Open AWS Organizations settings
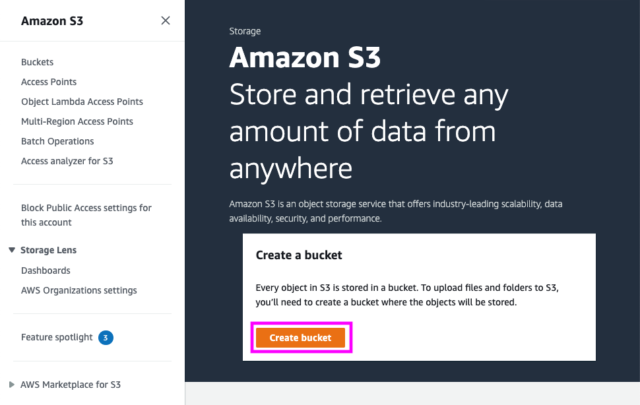 click(79, 290)
